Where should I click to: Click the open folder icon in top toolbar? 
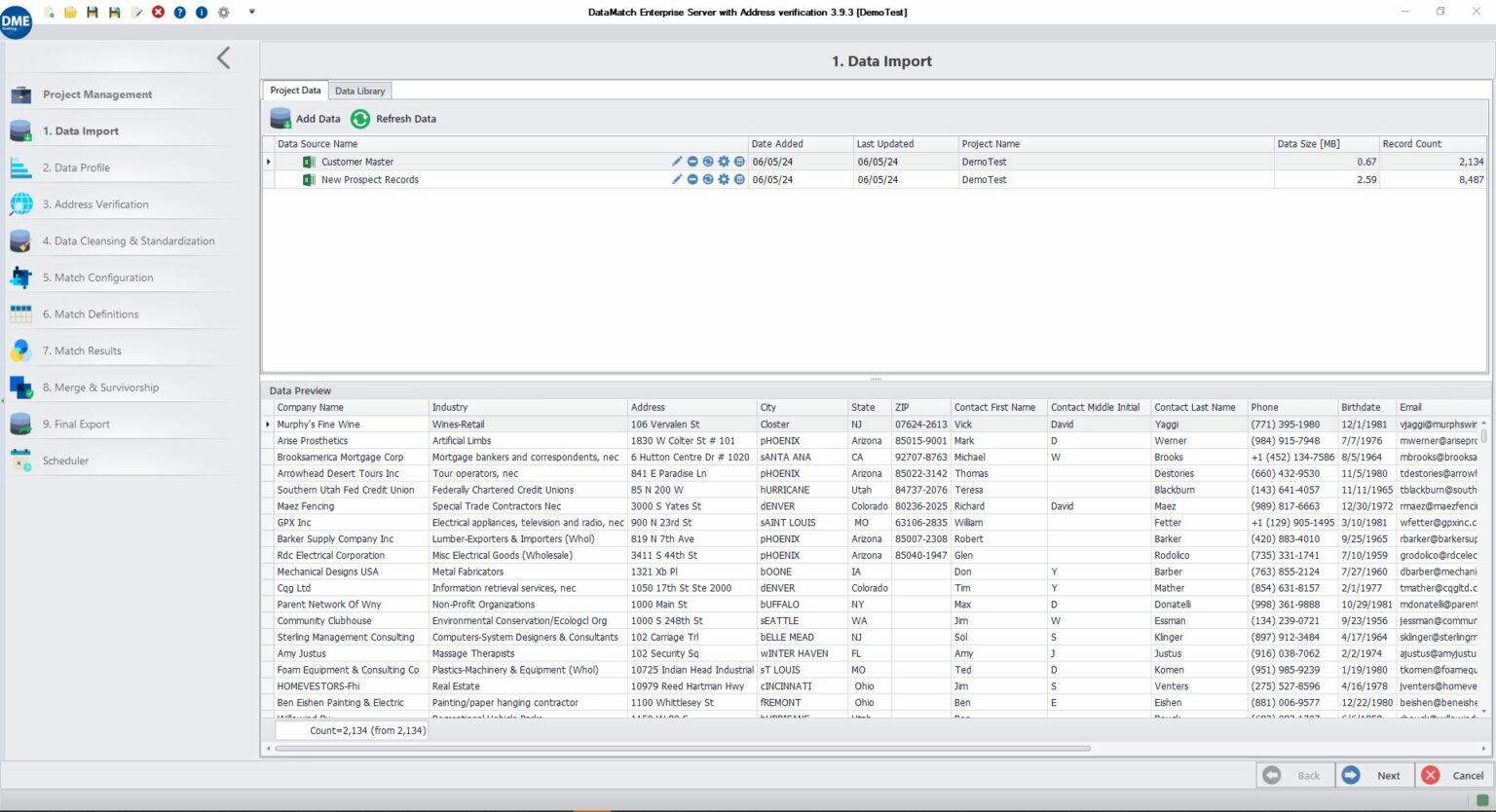tap(70, 12)
